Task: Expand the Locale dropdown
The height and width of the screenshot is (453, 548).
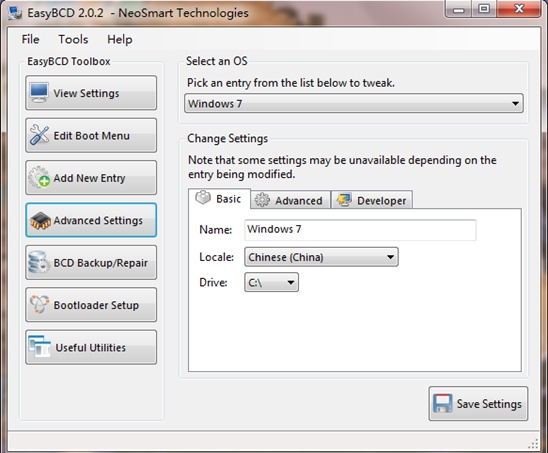Action: (x=321, y=257)
